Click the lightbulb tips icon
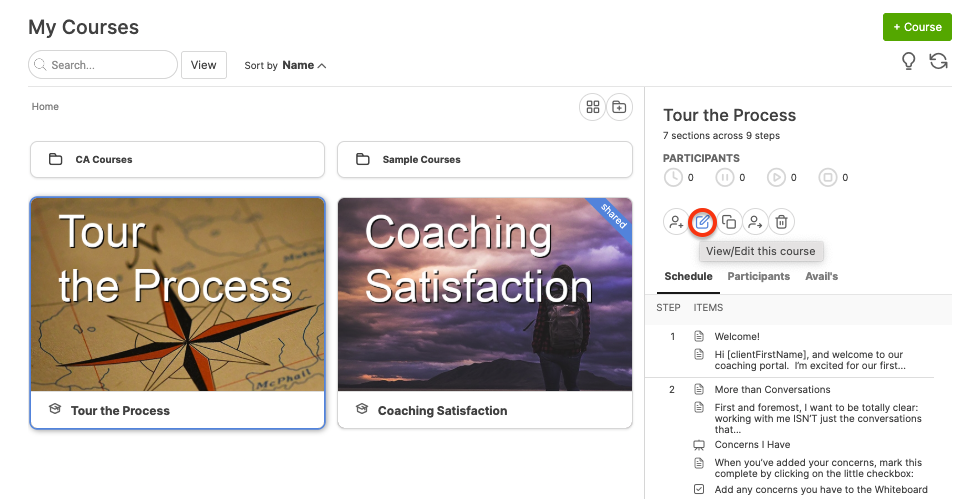This screenshot has width=971, height=499. click(x=909, y=62)
